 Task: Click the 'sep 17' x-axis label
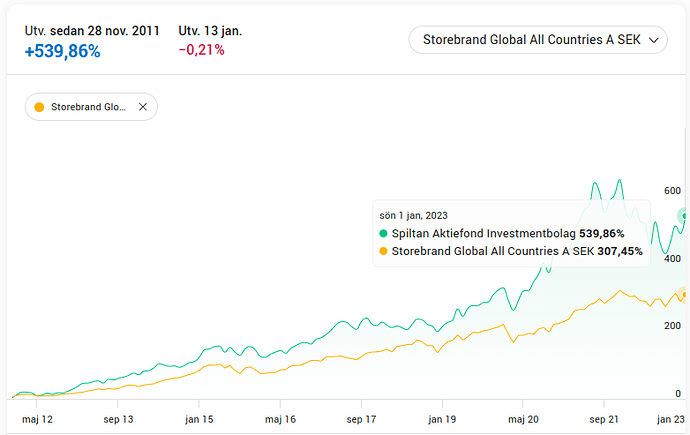pos(361,419)
